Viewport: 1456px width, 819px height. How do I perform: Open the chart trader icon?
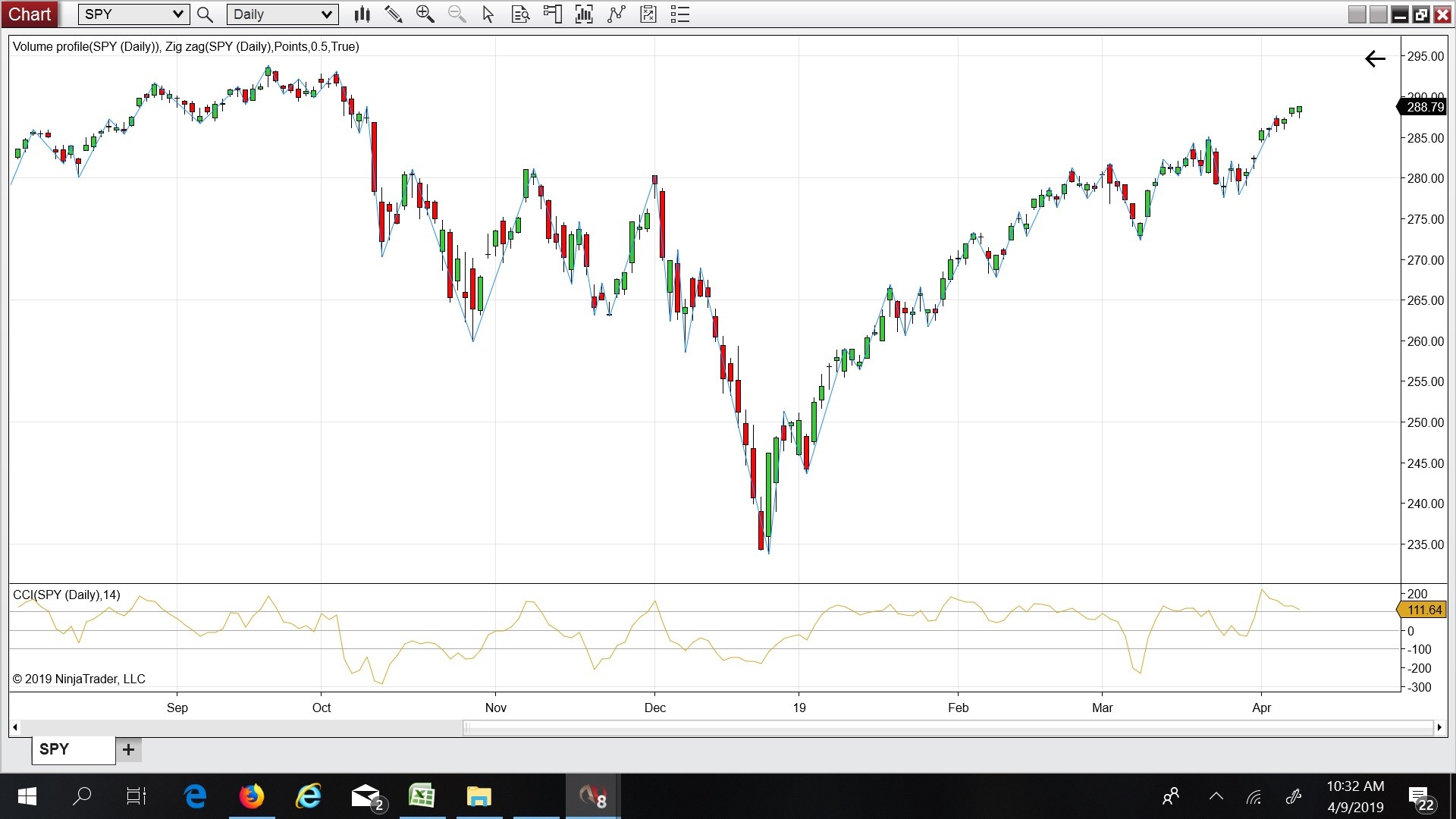[x=552, y=14]
